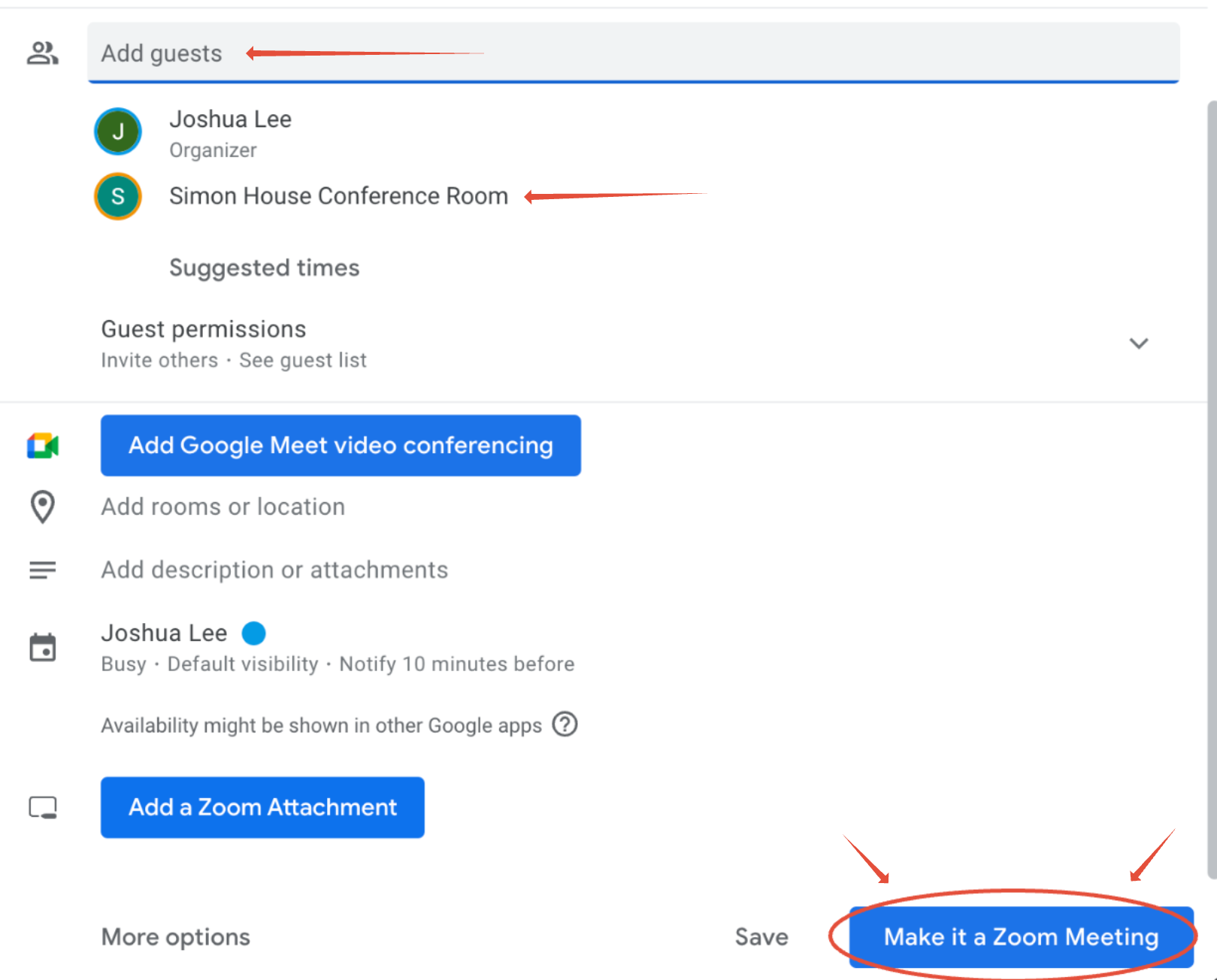The height and width of the screenshot is (980, 1217).
Task: Click the calendar icon beside Joshua Lee
Action: [43, 647]
